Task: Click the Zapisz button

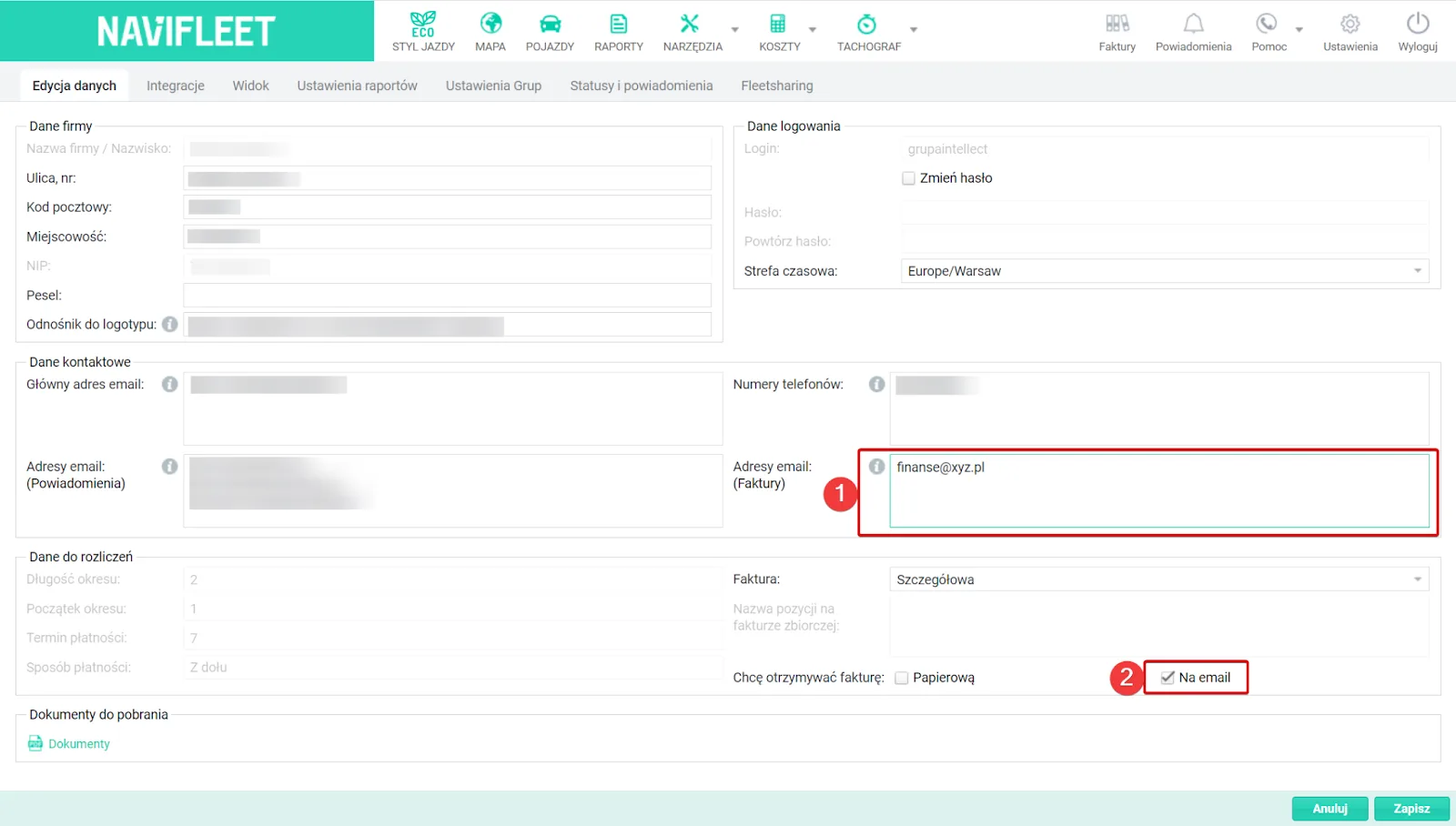Action: pyautogui.click(x=1411, y=809)
